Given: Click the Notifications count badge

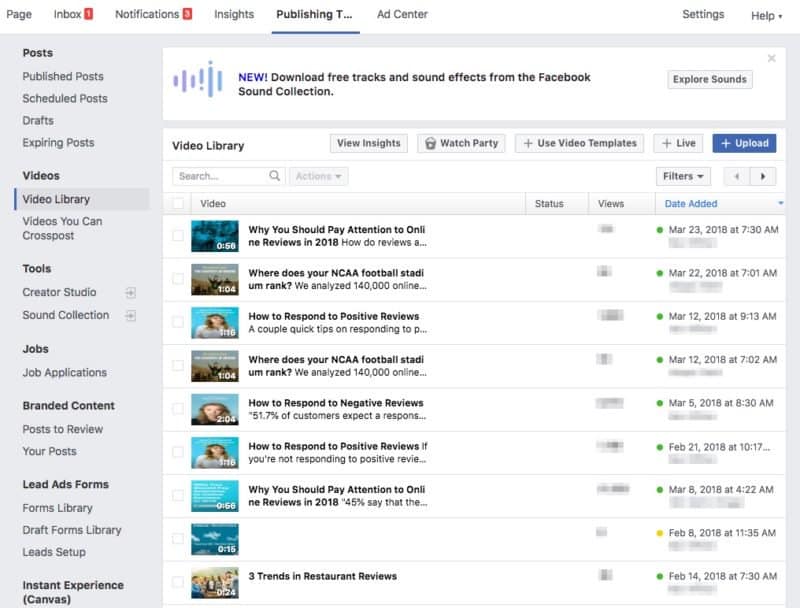Looking at the screenshot, I should point(187,14).
